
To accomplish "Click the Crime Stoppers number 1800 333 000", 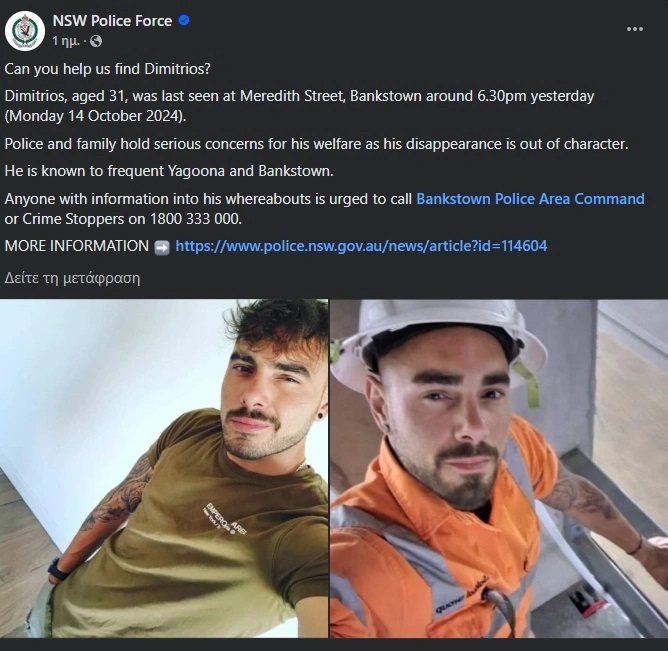I will pyautogui.click(x=196, y=219).
